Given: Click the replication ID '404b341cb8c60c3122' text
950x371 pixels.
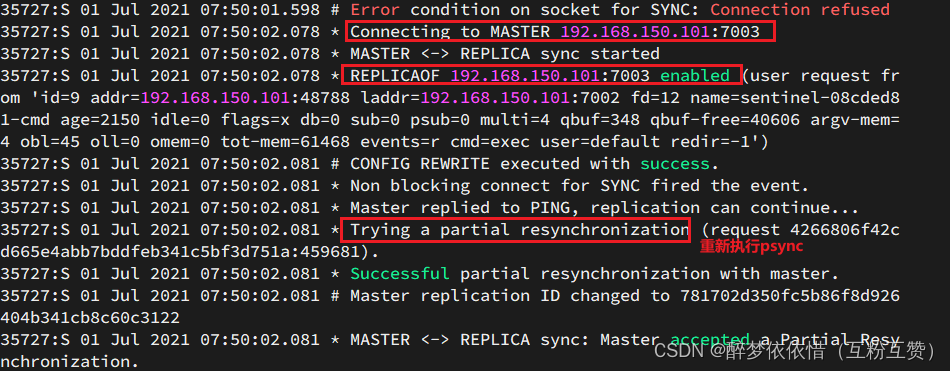Looking at the screenshot, I should [90, 318].
